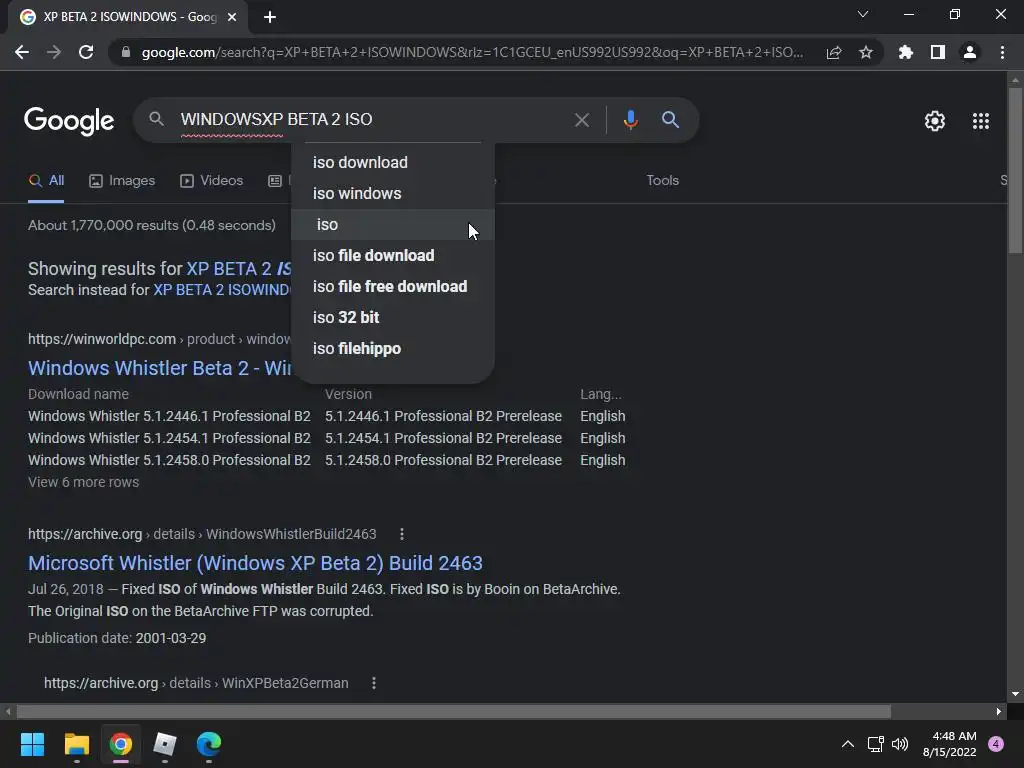
Task: Open the Windows Whistler Beta 2 result
Action: [x=160, y=368]
